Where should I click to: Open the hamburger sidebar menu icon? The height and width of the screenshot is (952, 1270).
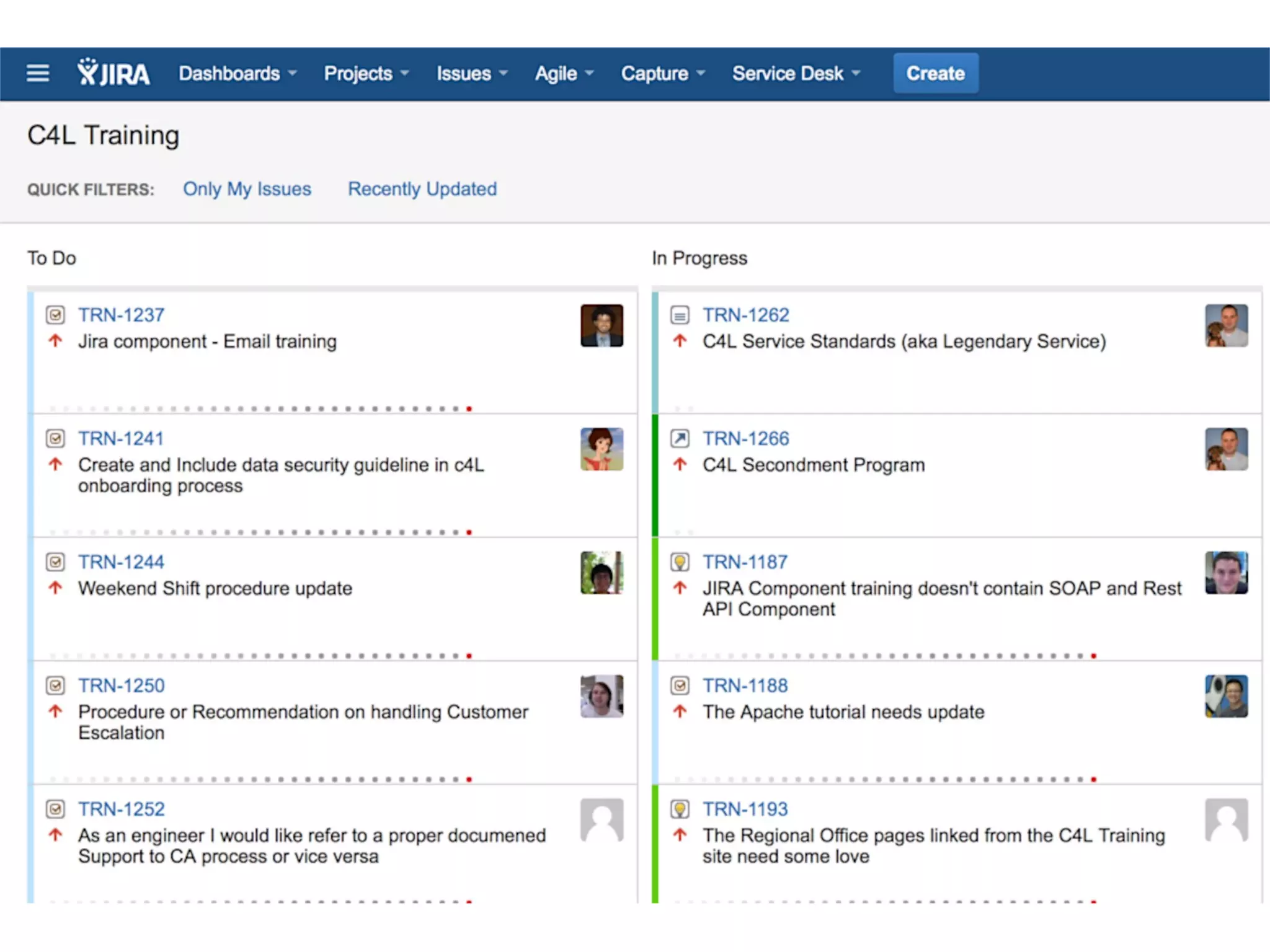click(x=38, y=73)
